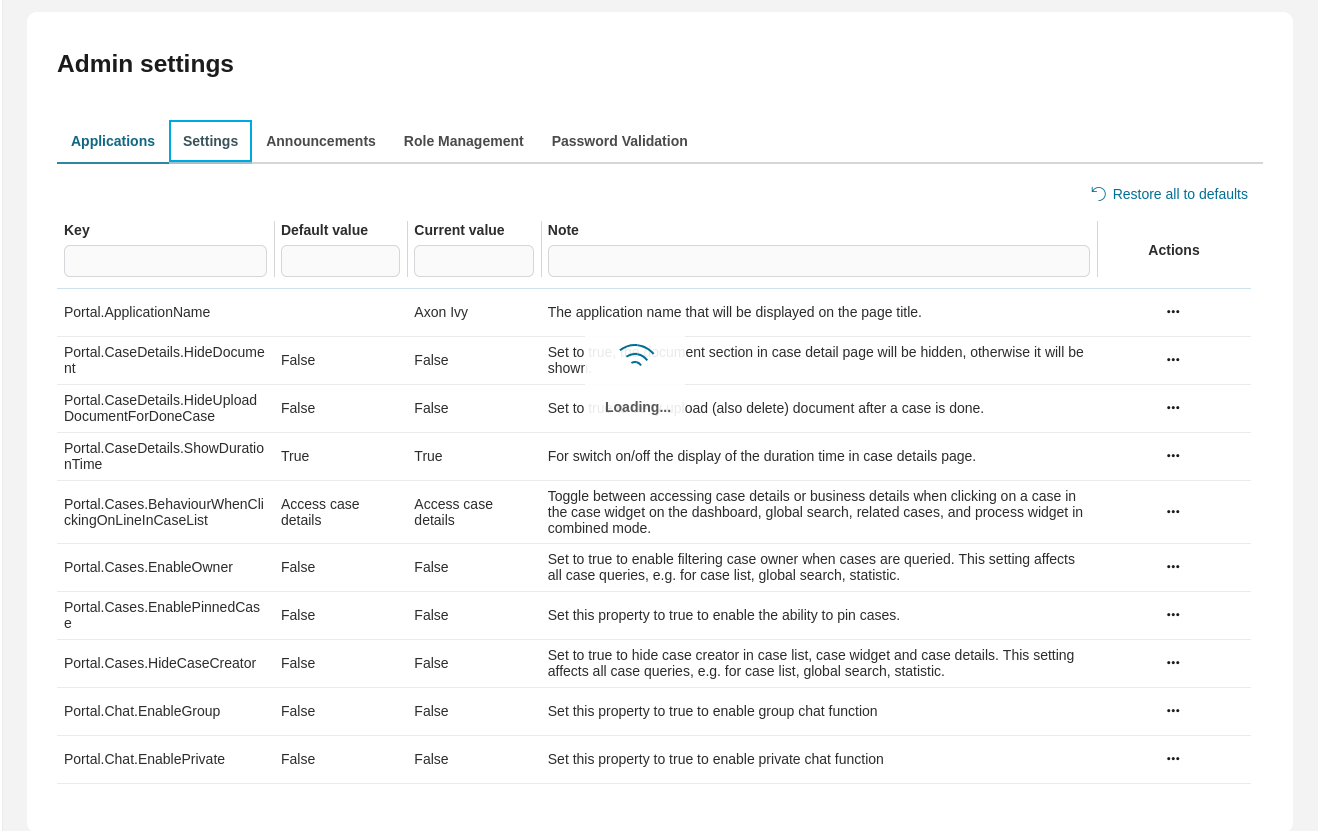Open actions menu for Portal.Chat.EnableGroup row

click(x=1173, y=711)
